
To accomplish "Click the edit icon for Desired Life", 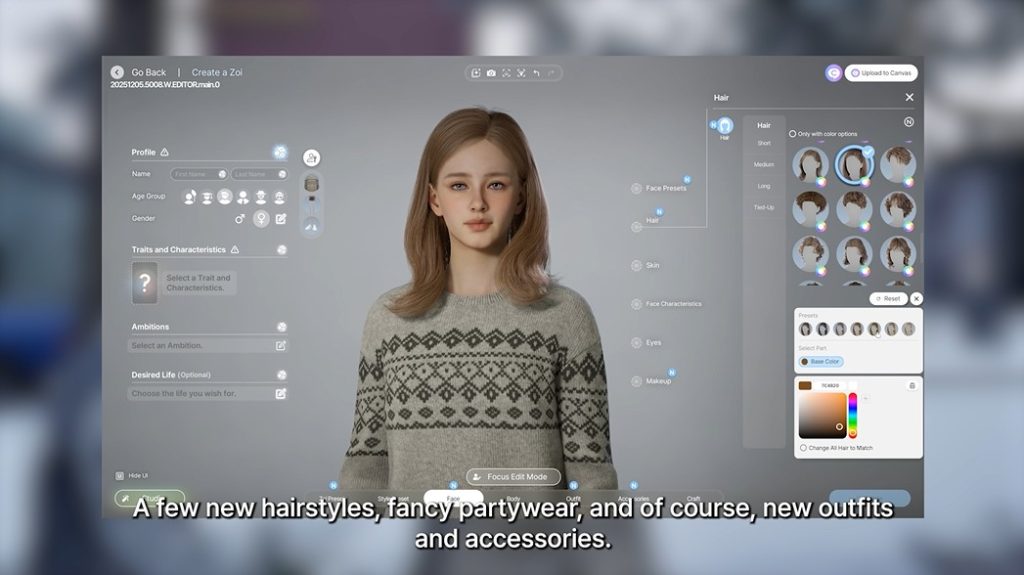I will pyautogui.click(x=281, y=394).
